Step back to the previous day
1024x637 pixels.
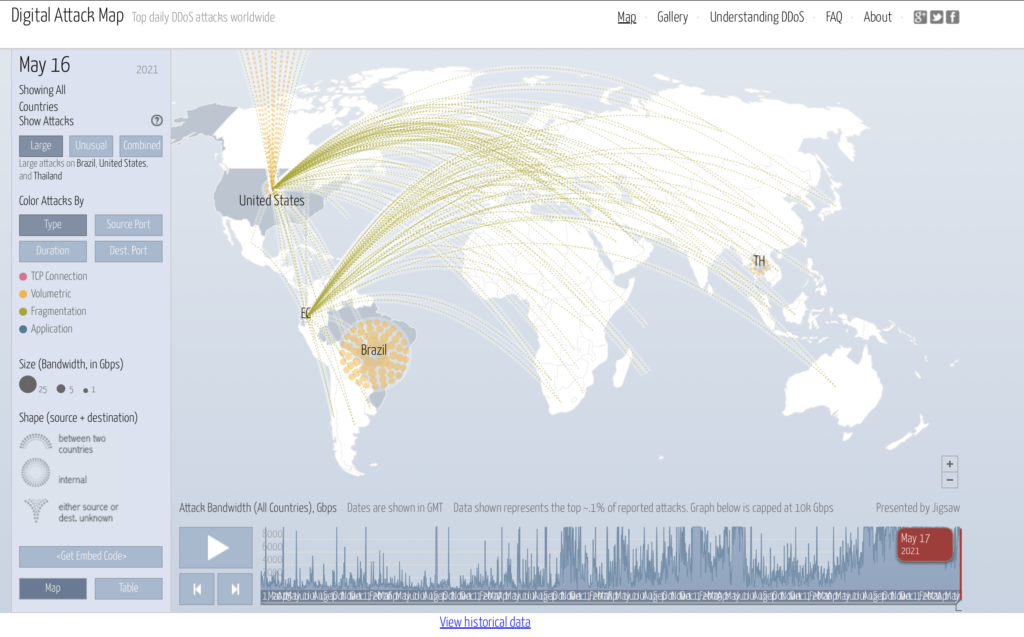pos(197,589)
